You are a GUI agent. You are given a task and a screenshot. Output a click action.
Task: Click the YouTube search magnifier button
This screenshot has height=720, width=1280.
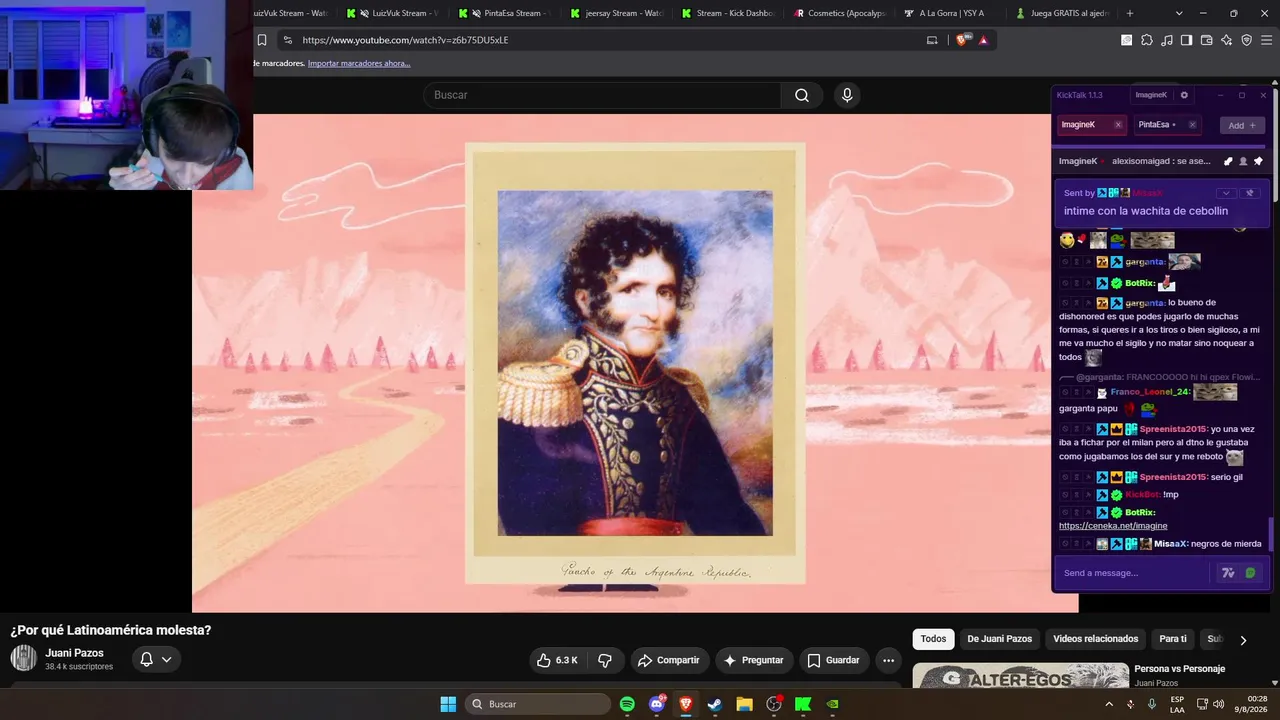click(801, 95)
